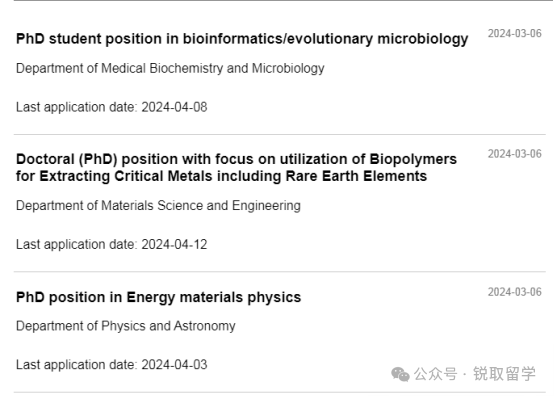This screenshot has width=554, height=396.
Task: Click the word 'bioinformatics/evolutionary' in first title
Action: [278, 39]
